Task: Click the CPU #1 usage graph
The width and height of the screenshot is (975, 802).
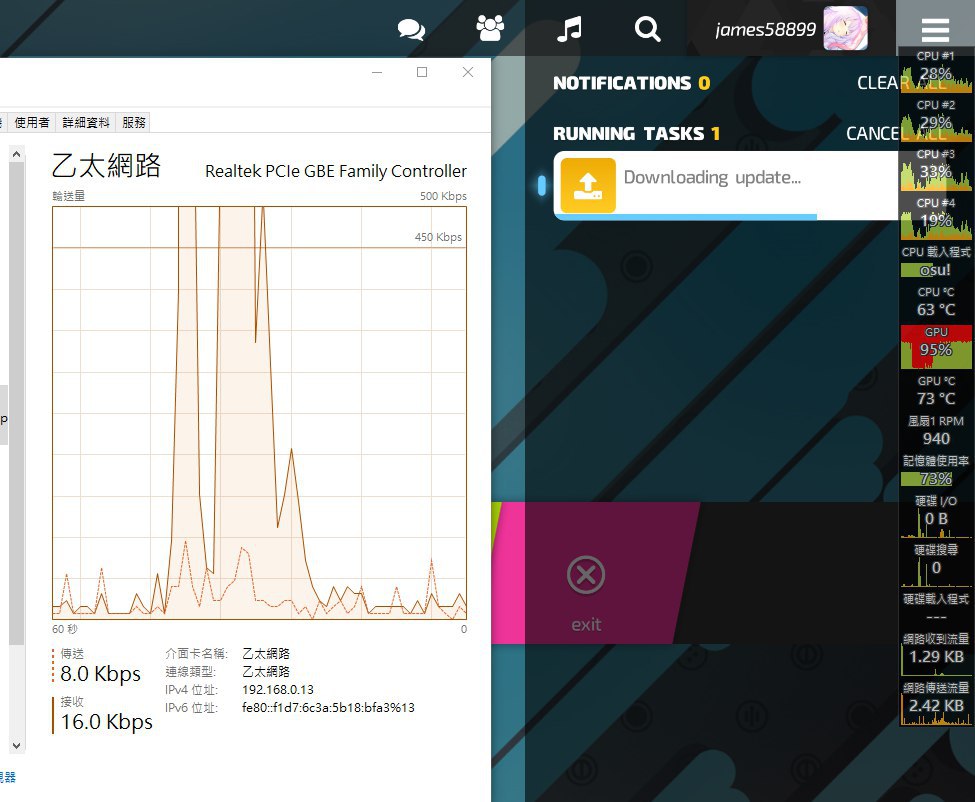Action: (x=936, y=70)
